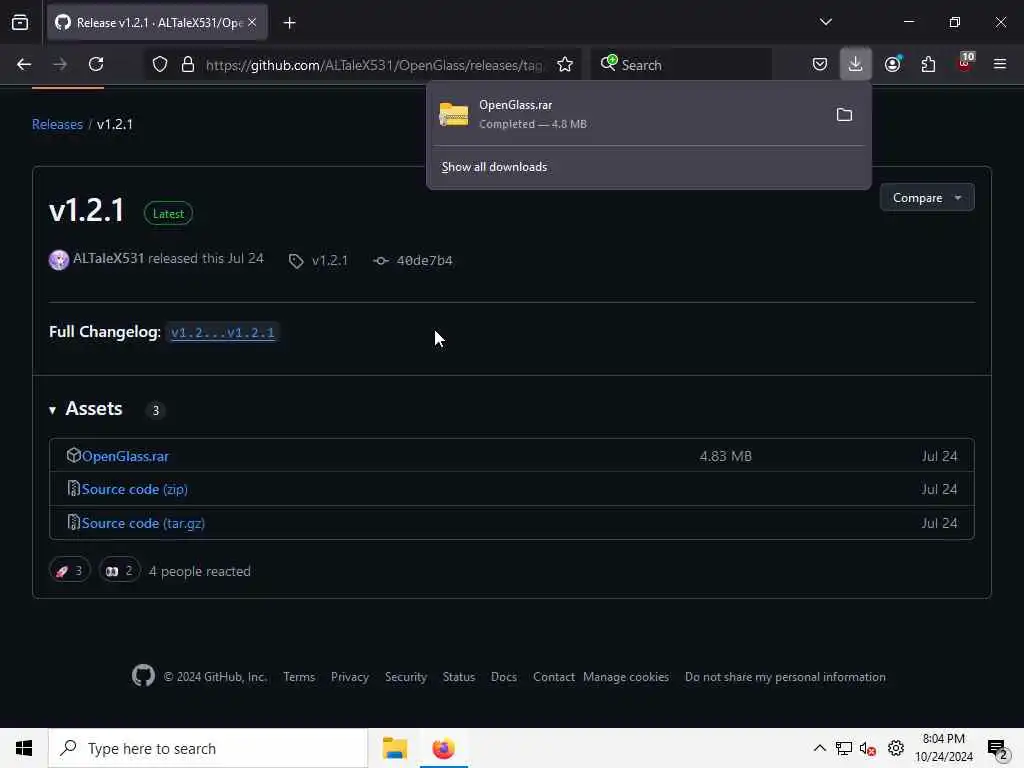Image resolution: width=1024 pixels, height=768 pixels.
Task: Open uBlock extension with badge 10
Action: coord(965,63)
